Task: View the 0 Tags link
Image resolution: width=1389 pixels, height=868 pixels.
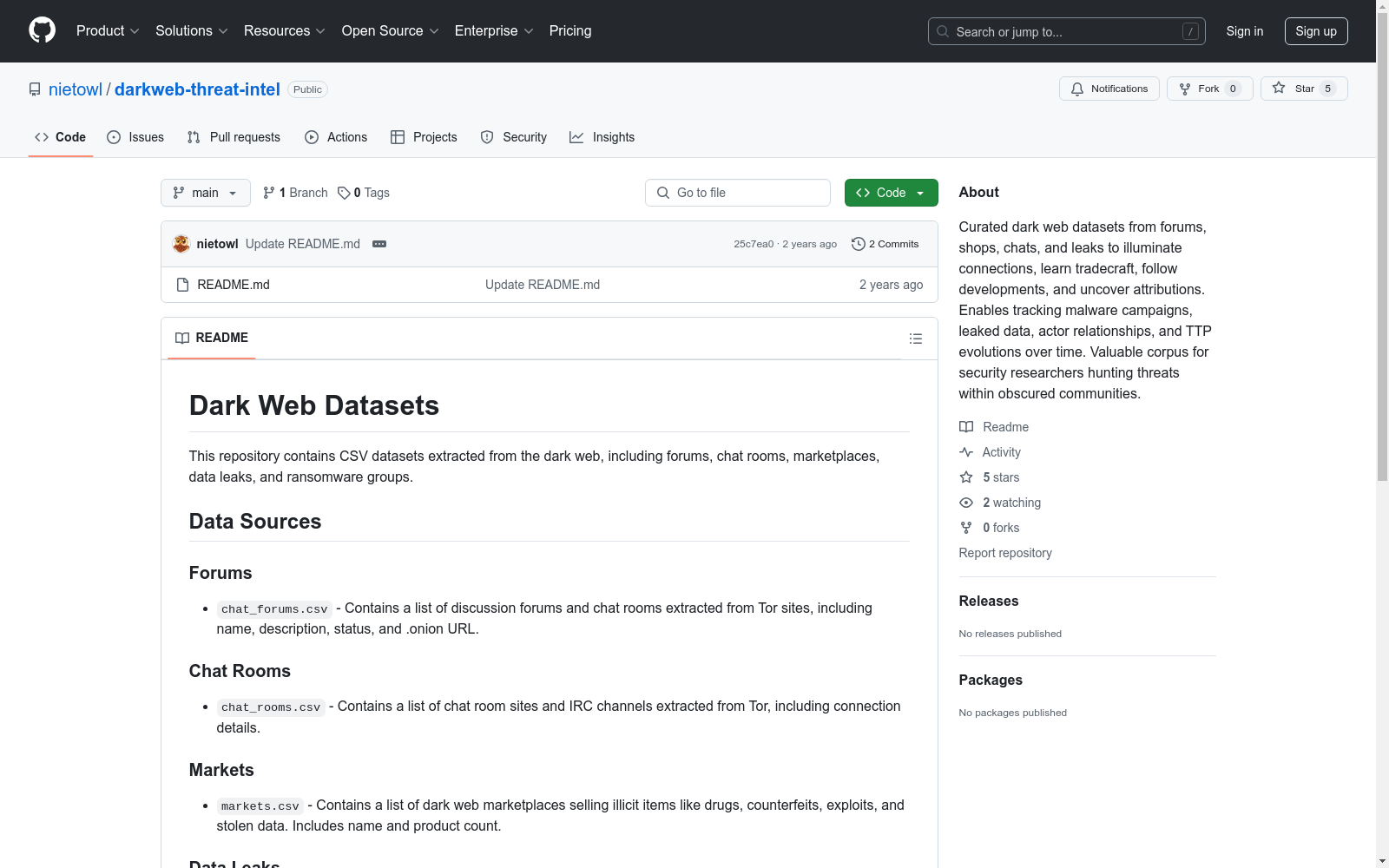Action: 364,193
